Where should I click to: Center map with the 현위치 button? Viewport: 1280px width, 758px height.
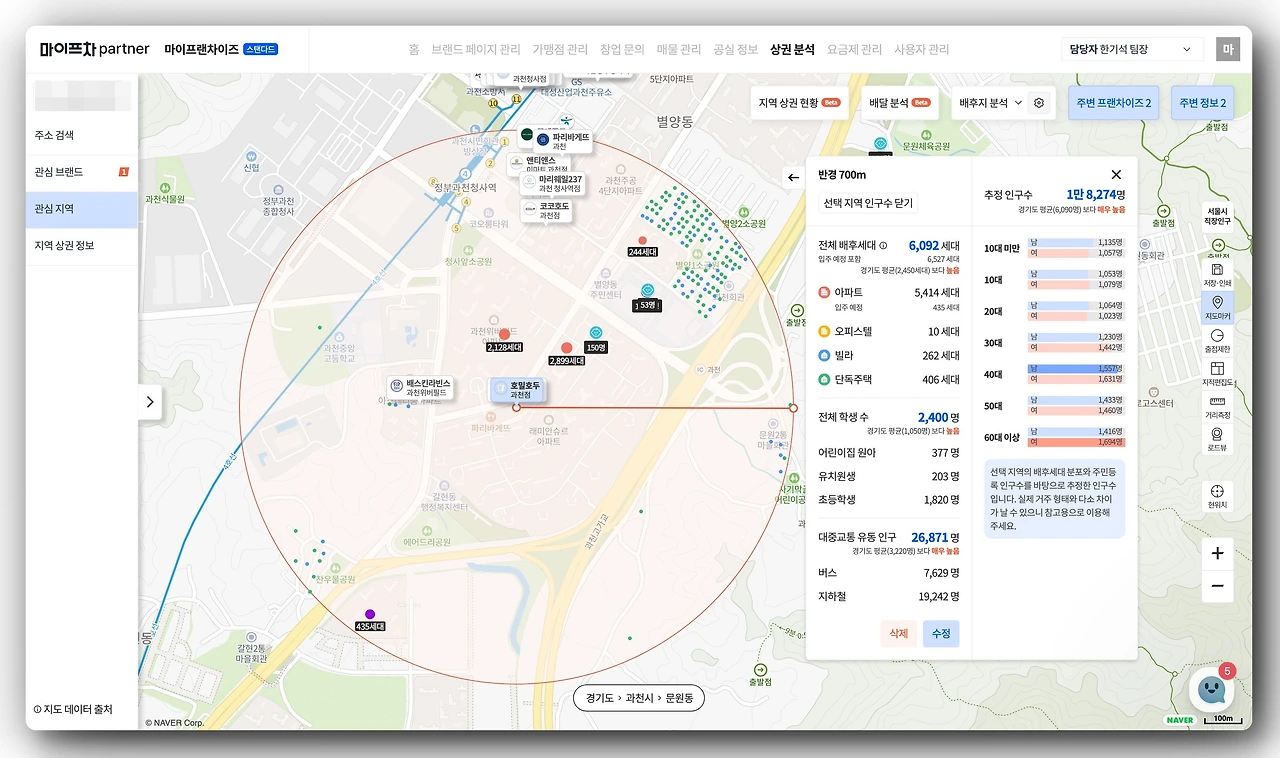click(1217, 497)
